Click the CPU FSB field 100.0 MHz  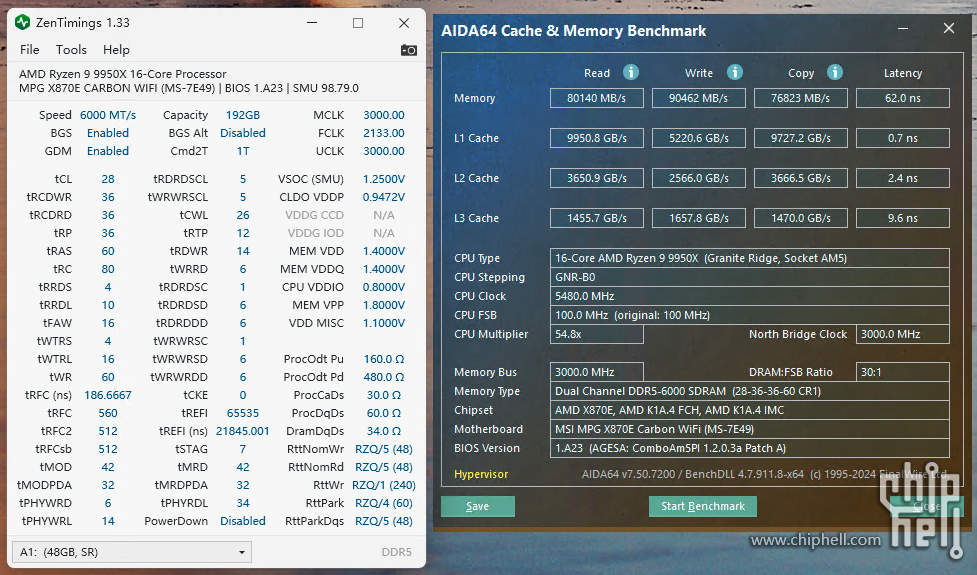click(x=750, y=315)
